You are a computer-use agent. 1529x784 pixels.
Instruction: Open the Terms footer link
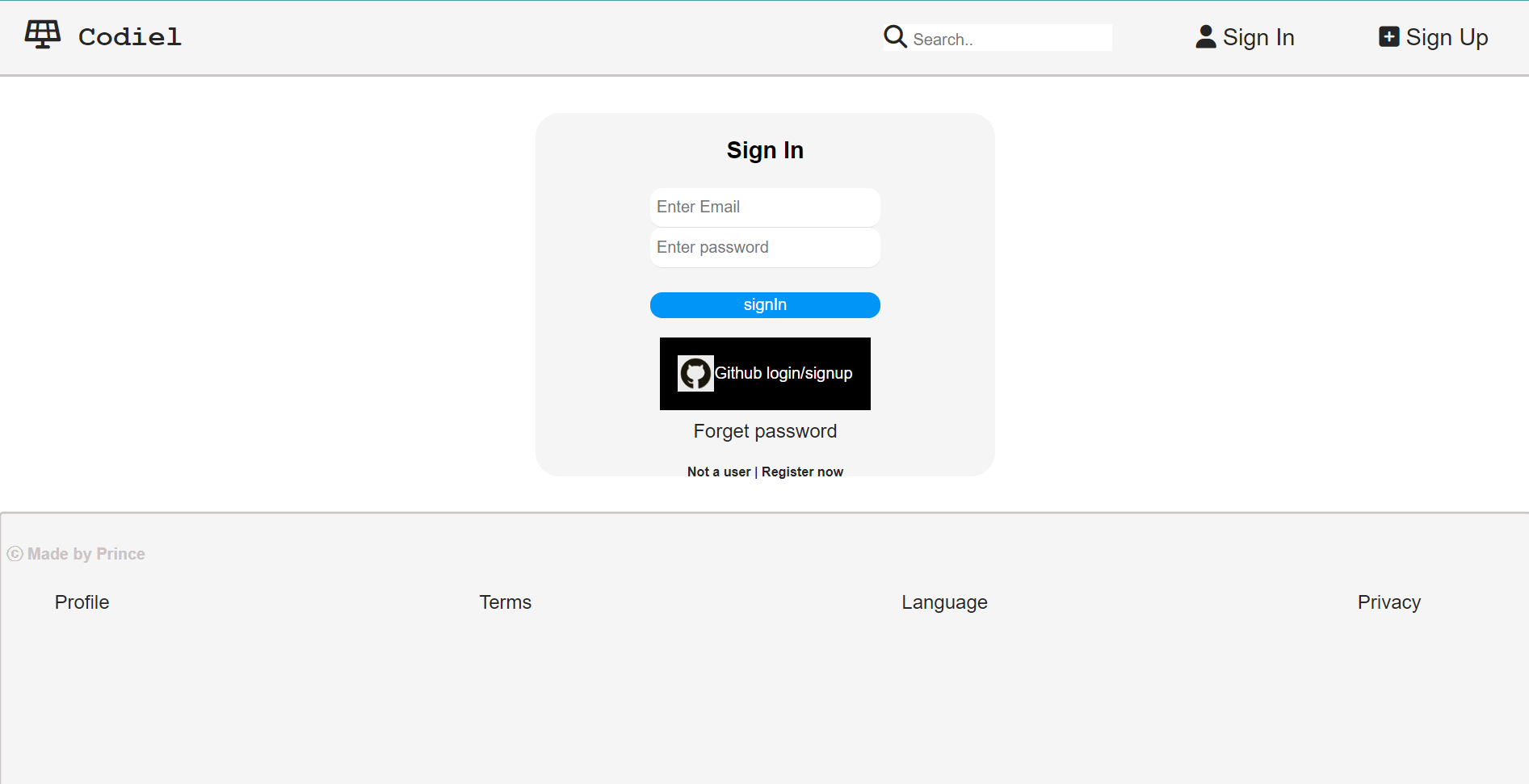pos(505,602)
